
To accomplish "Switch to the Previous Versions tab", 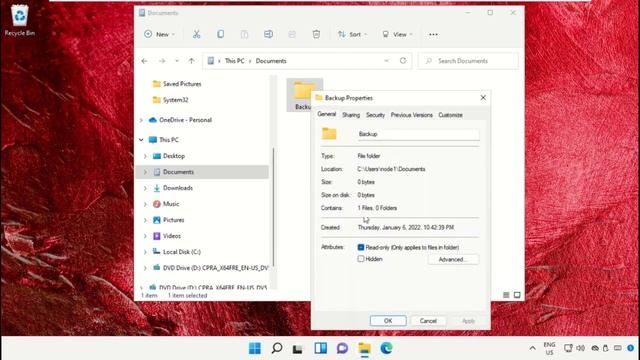I will click(x=411, y=115).
